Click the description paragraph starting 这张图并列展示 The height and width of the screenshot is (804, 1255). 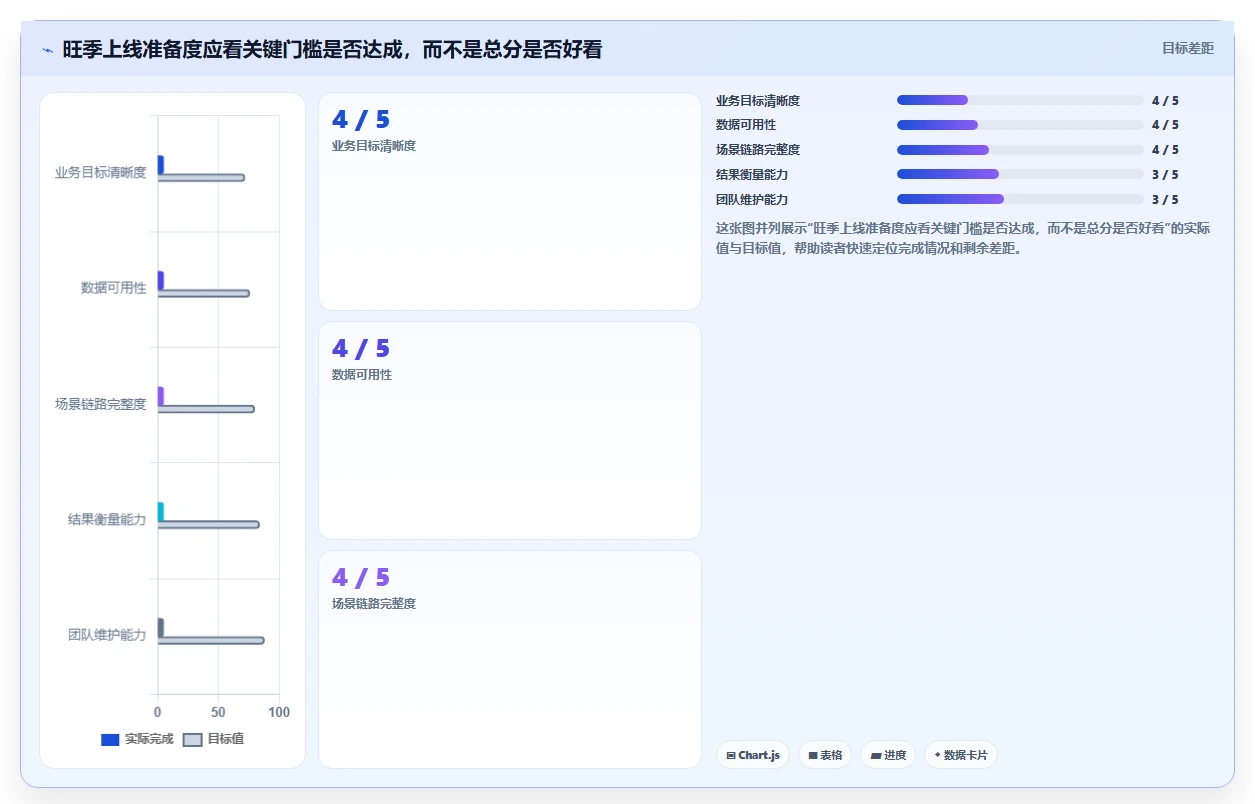pyautogui.click(x=963, y=238)
